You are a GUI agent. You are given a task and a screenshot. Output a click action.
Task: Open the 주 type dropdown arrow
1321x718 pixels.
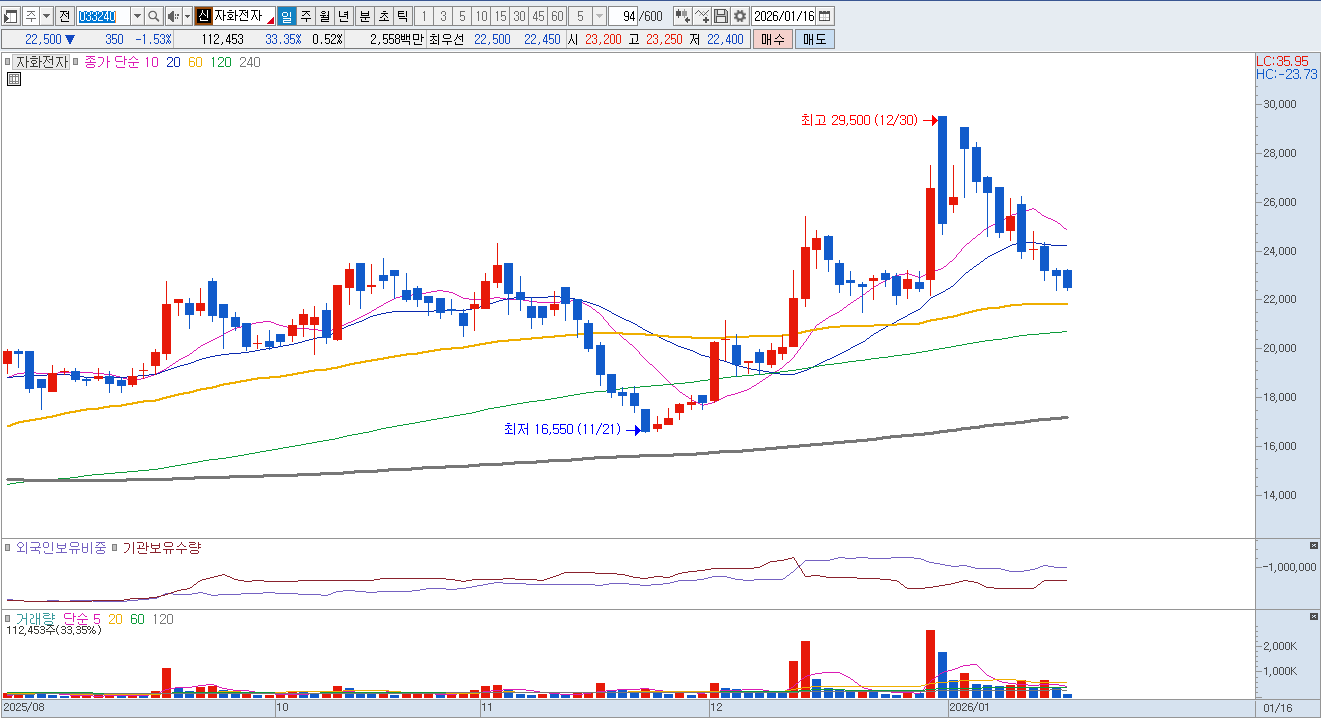(x=46, y=16)
